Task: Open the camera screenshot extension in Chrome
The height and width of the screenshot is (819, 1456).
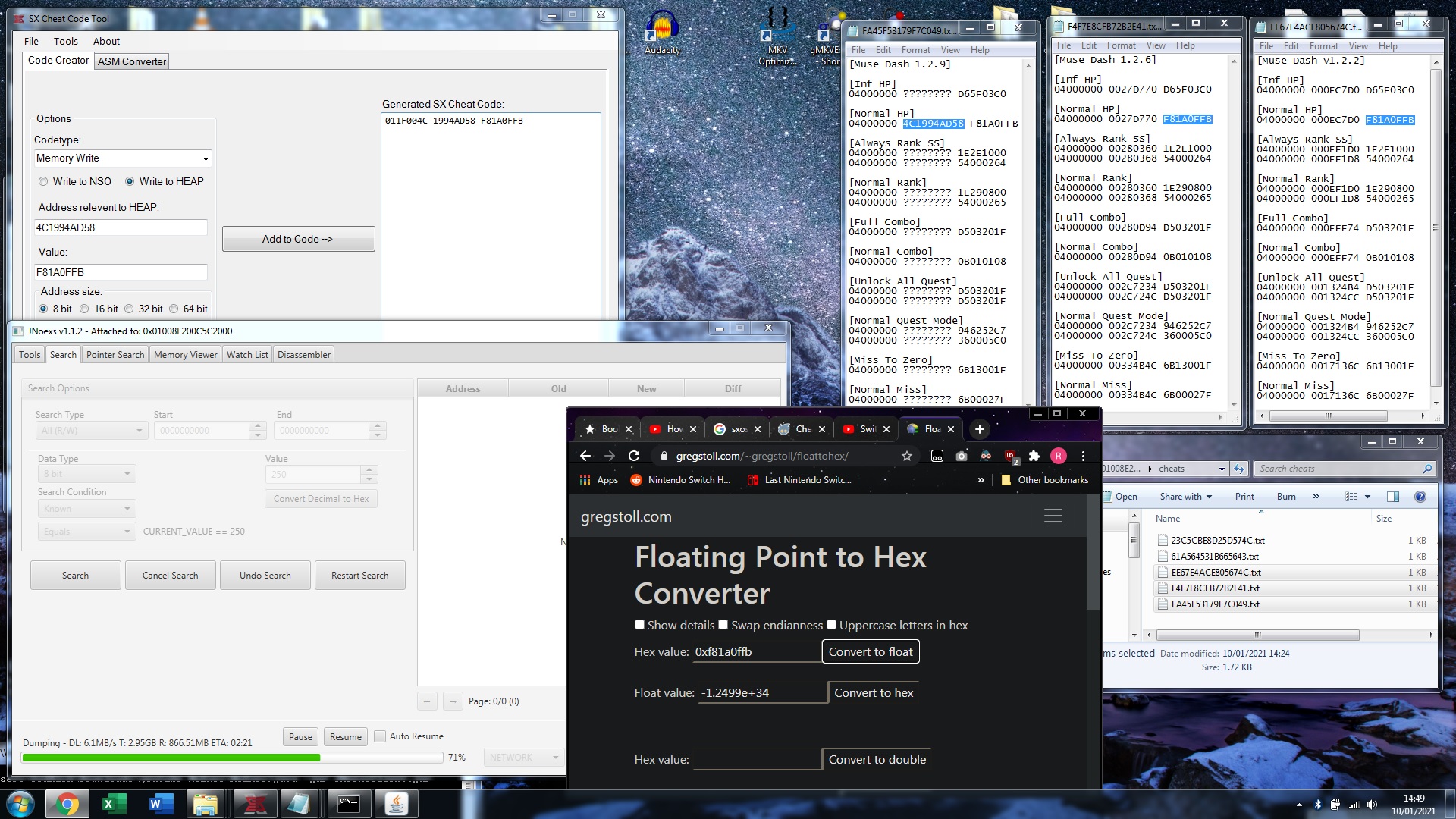Action: [962, 456]
